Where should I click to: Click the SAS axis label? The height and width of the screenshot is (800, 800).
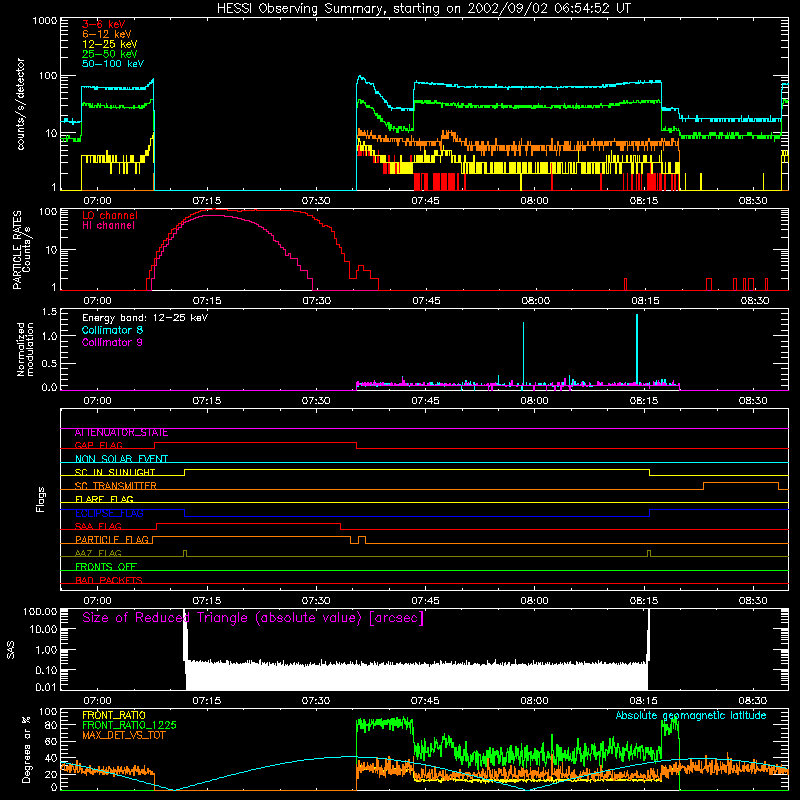point(11,650)
